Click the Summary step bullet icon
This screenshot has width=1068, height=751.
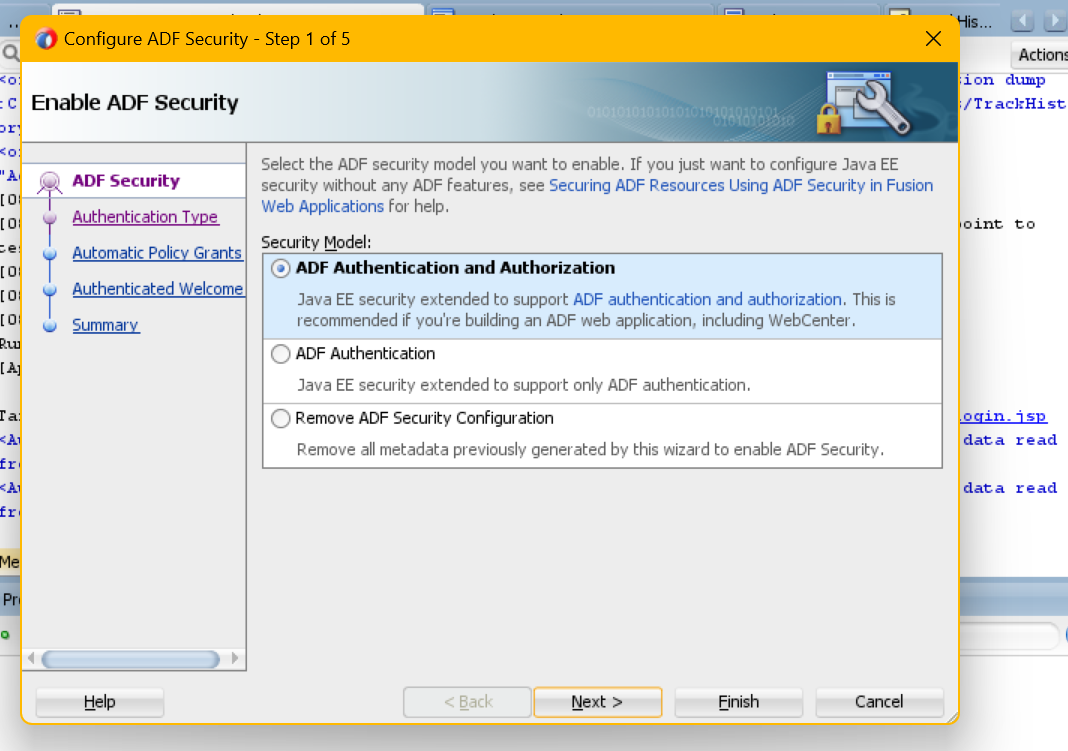(50, 326)
